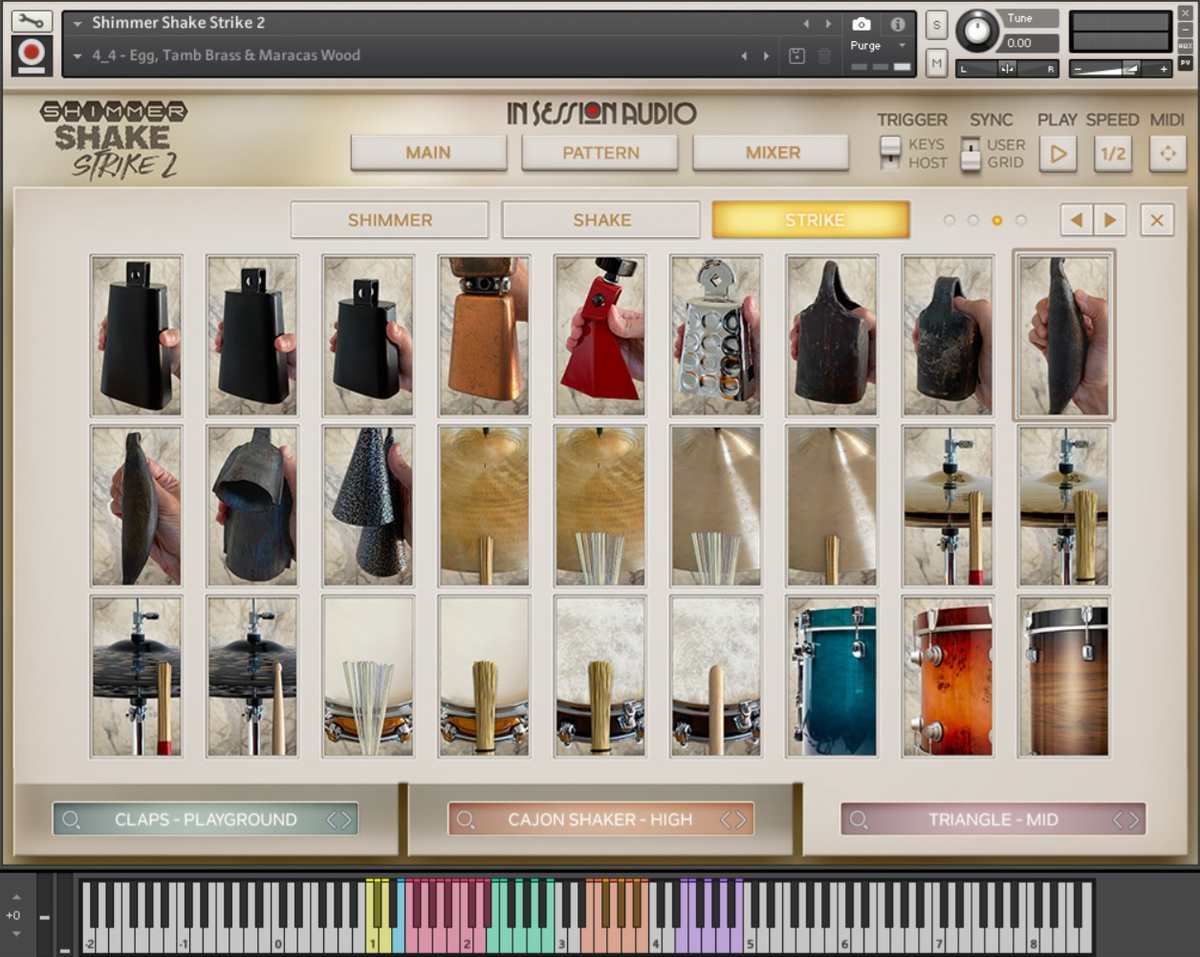Viewport: 1200px width, 957px height.
Task: Select the first page indicator dot
Action: pyautogui.click(x=949, y=220)
